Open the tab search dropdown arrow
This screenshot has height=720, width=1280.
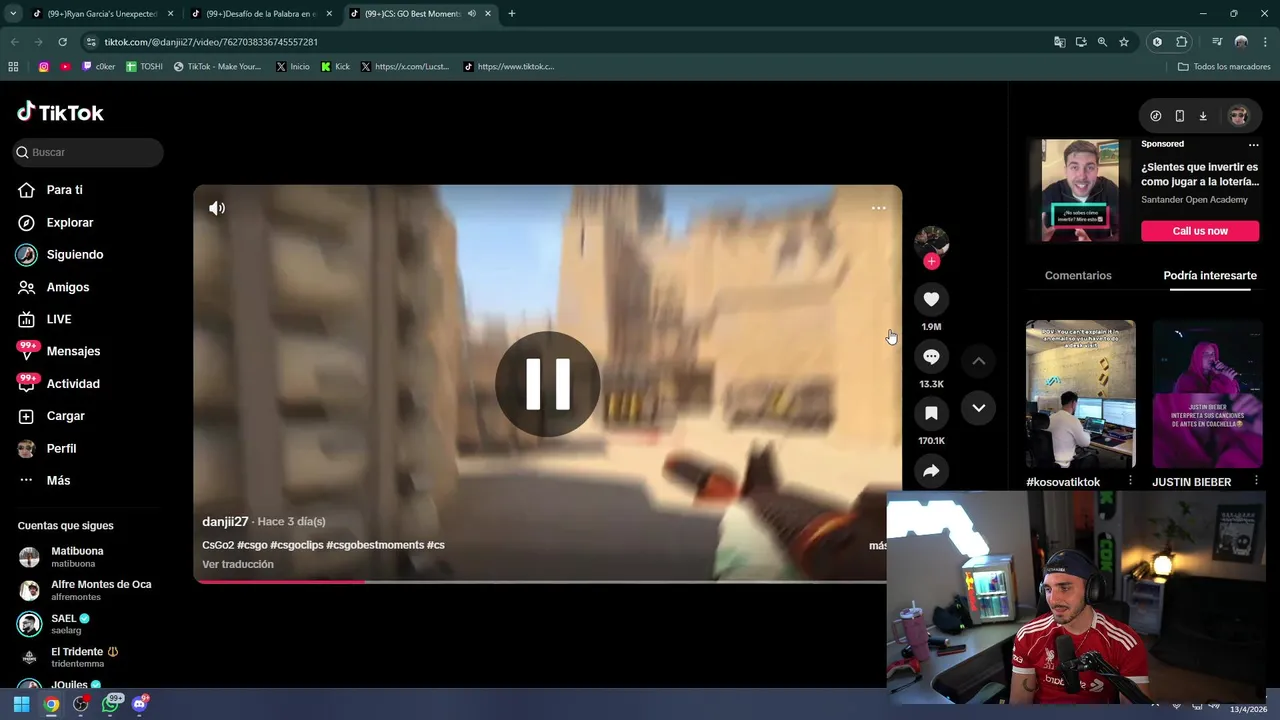click(x=13, y=14)
